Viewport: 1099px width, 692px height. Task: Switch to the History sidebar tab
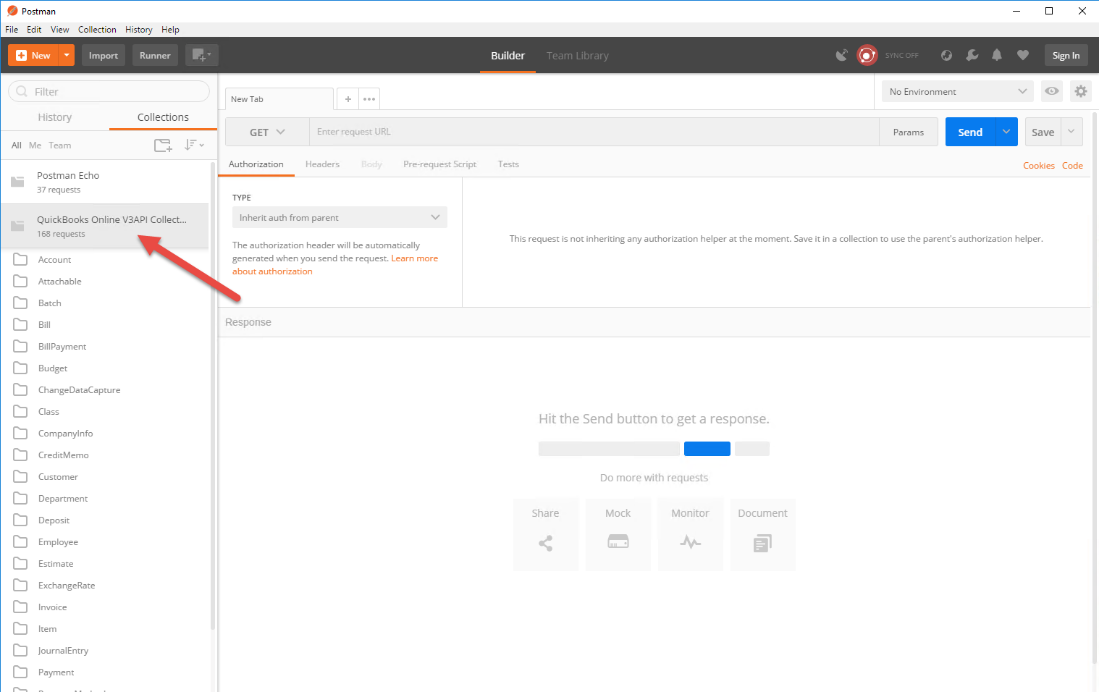pyautogui.click(x=55, y=117)
